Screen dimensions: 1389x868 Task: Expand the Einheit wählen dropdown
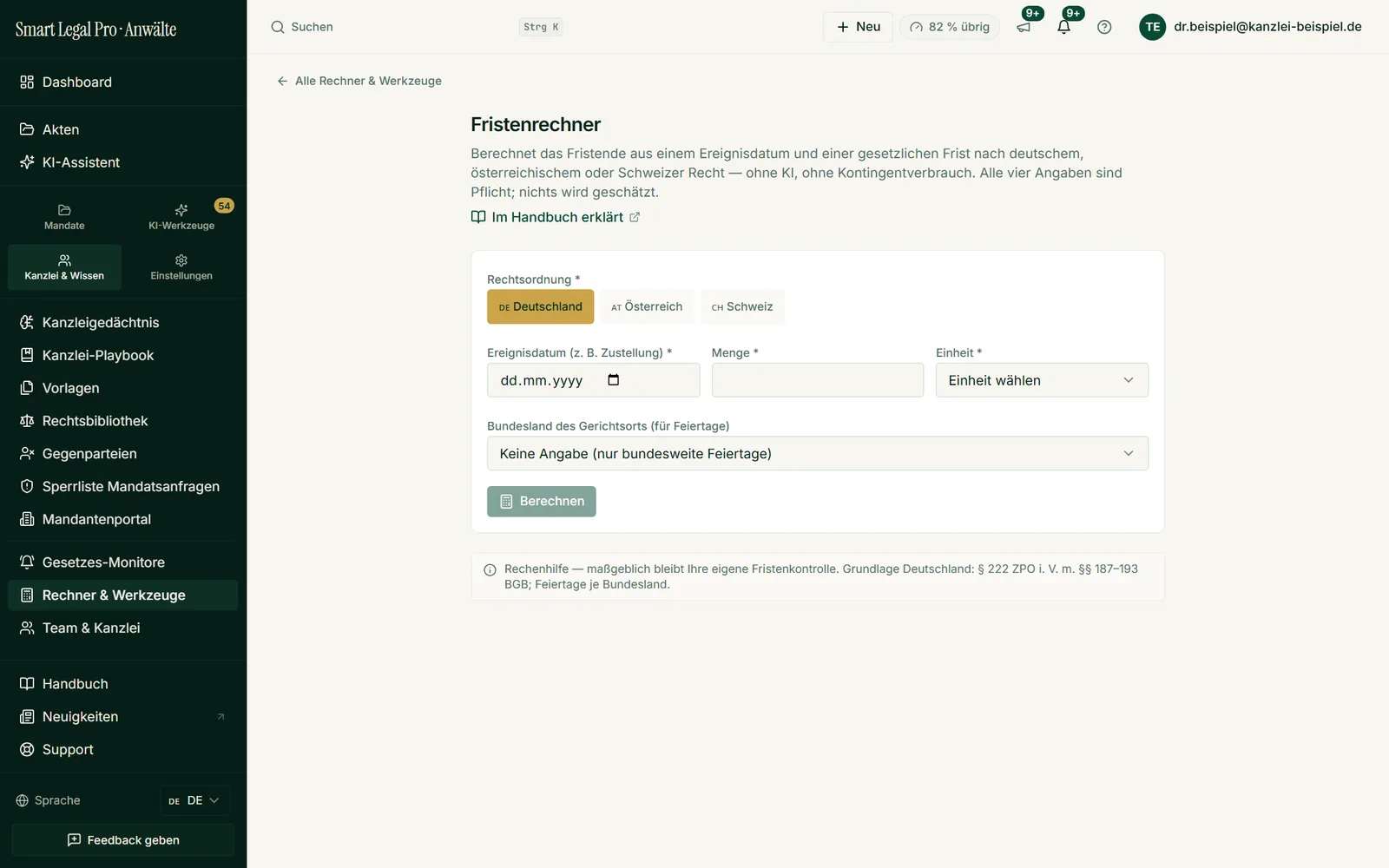pyautogui.click(x=1042, y=380)
